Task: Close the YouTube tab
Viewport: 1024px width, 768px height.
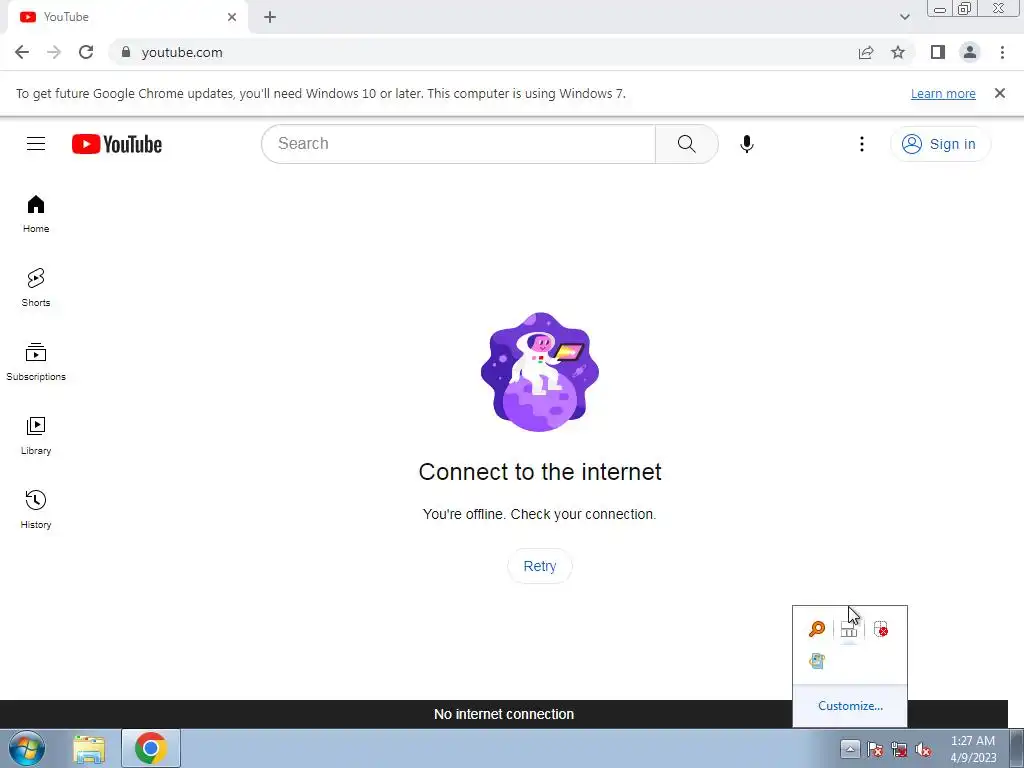Action: click(232, 17)
